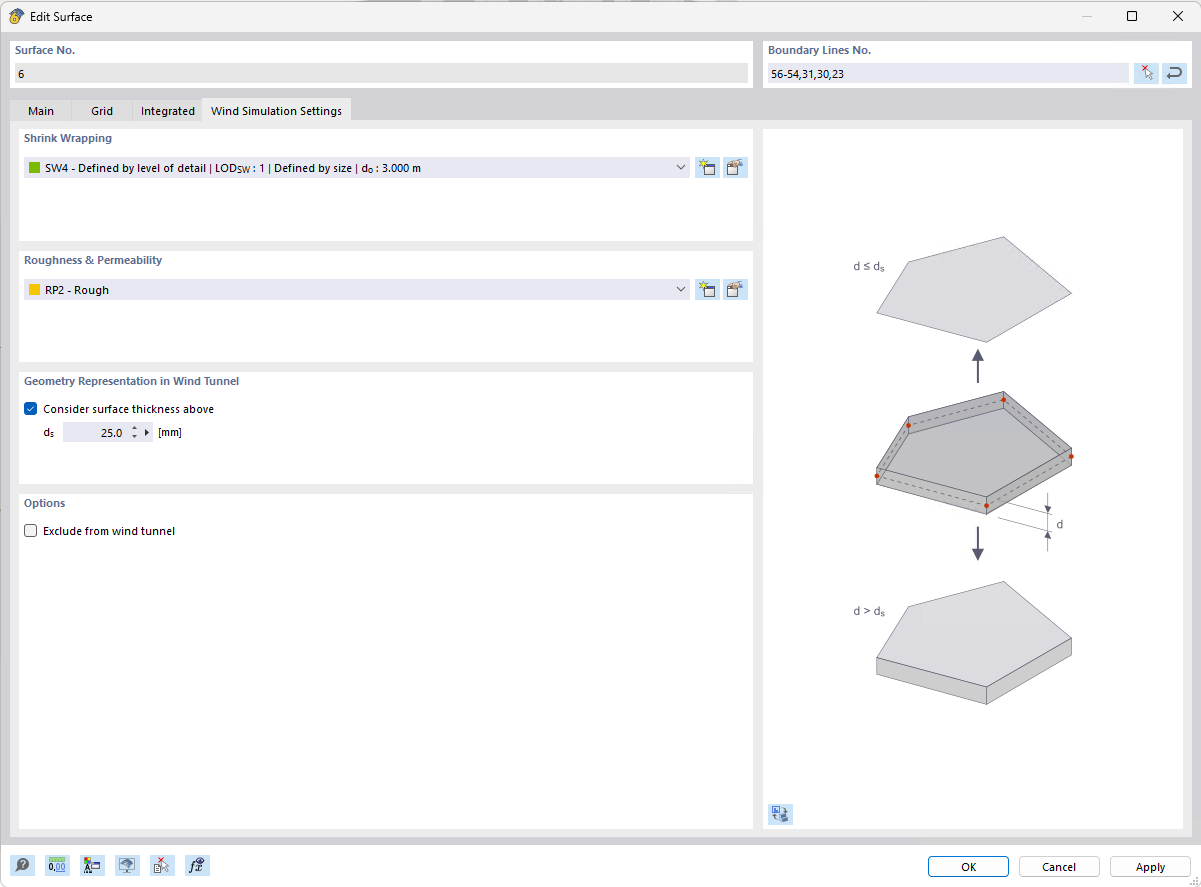Expand the detail arrow beside the ds spinner
The width and height of the screenshot is (1201, 887).
(x=146, y=431)
